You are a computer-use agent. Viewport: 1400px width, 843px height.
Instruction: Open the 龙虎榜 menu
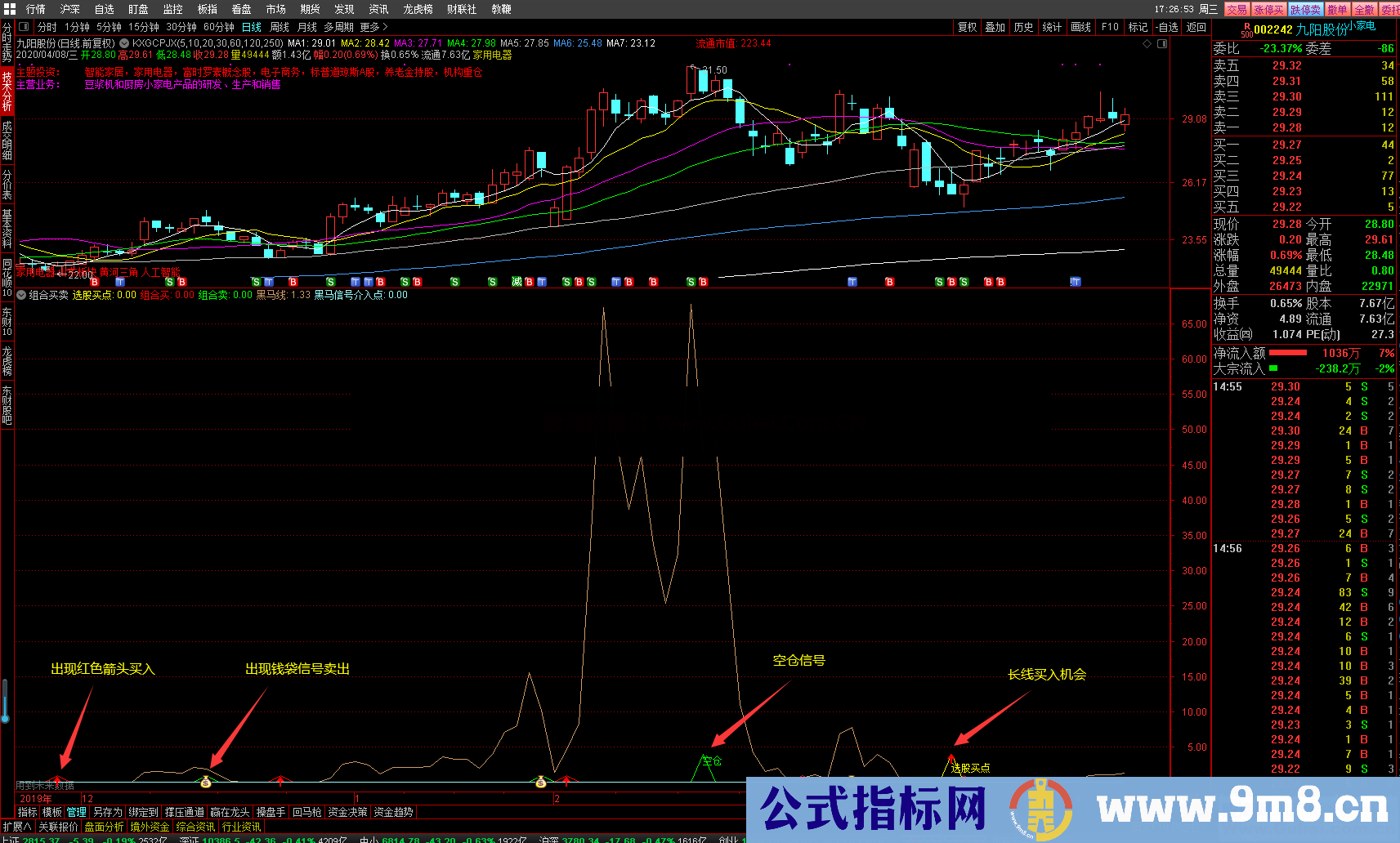(416, 9)
